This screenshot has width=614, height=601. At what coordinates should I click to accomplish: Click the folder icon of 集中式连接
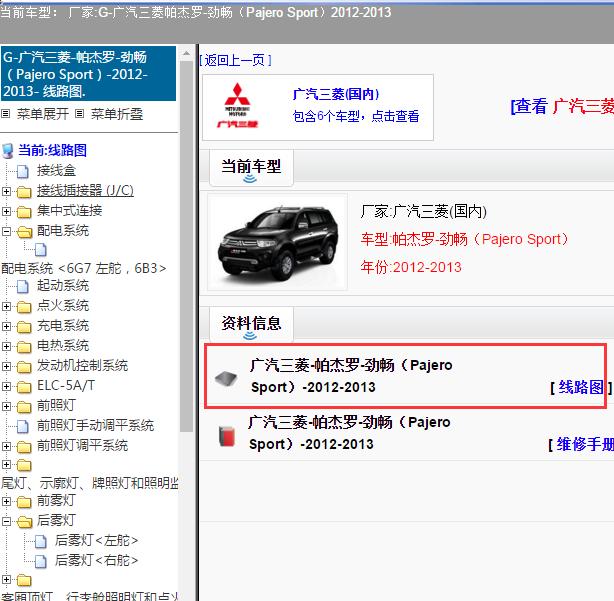click(24, 211)
